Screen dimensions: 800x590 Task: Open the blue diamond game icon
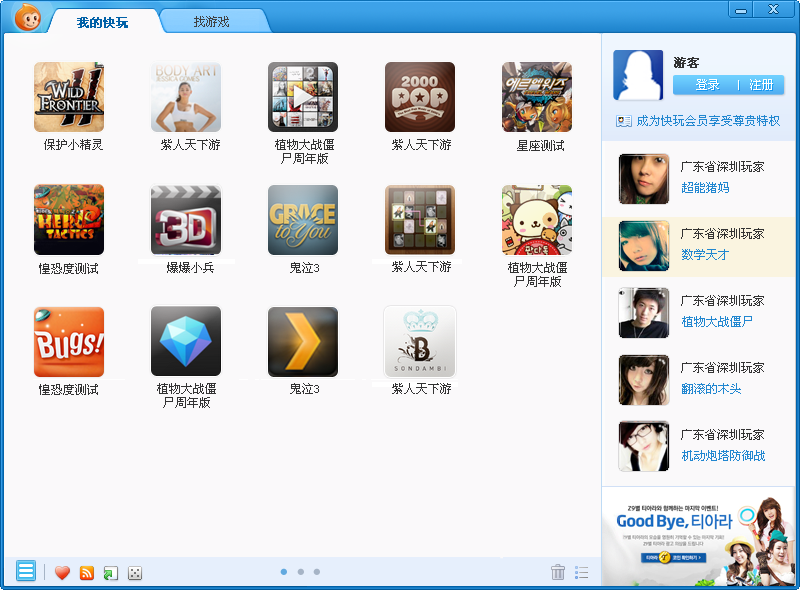(x=186, y=341)
